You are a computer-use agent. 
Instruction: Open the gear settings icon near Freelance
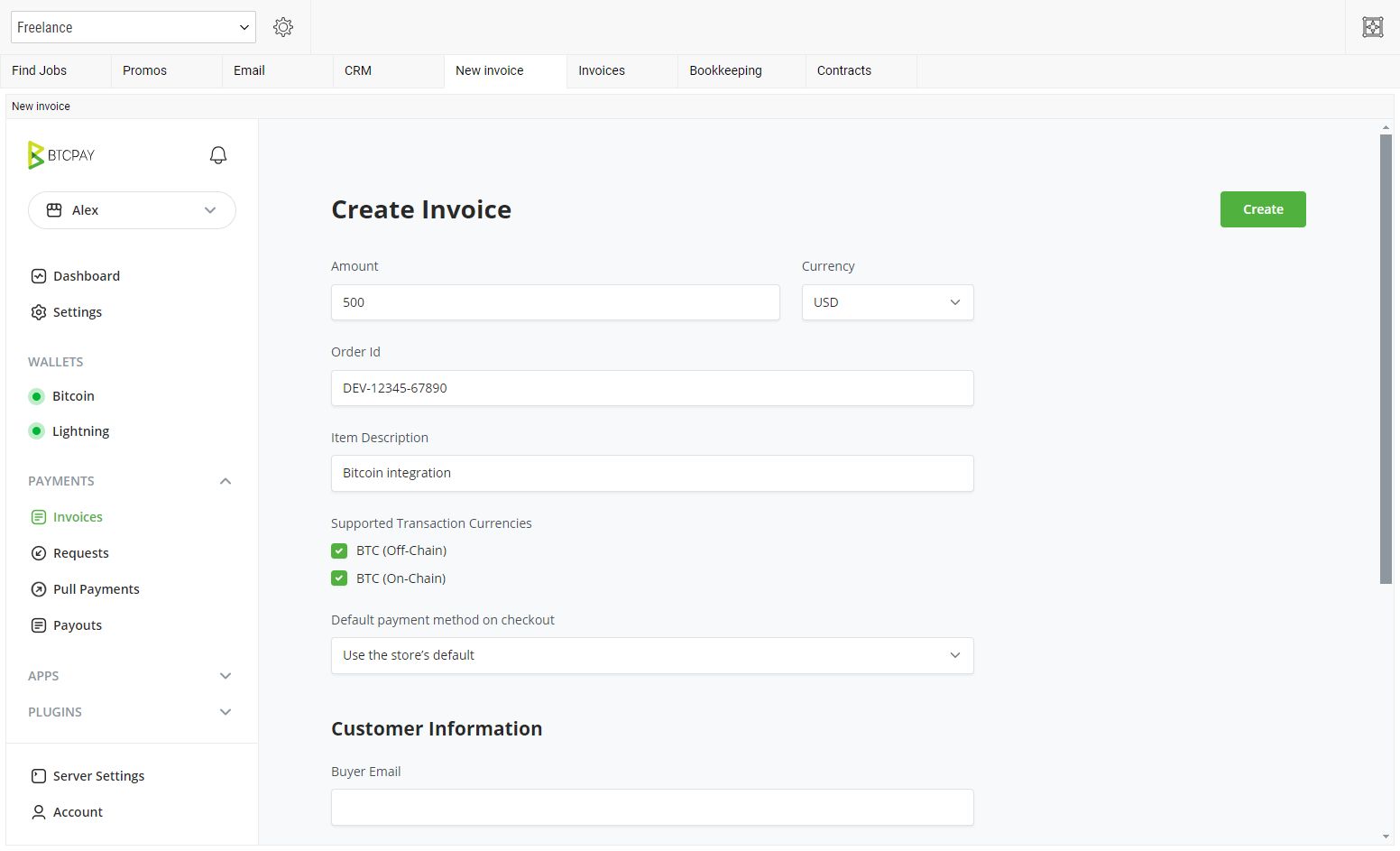[283, 26]
